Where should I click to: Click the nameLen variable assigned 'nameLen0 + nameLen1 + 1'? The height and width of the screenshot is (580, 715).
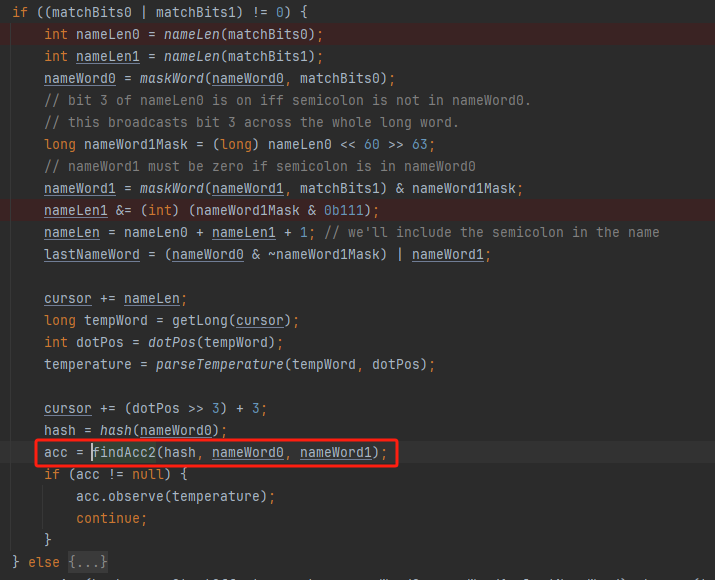point(72,233)
